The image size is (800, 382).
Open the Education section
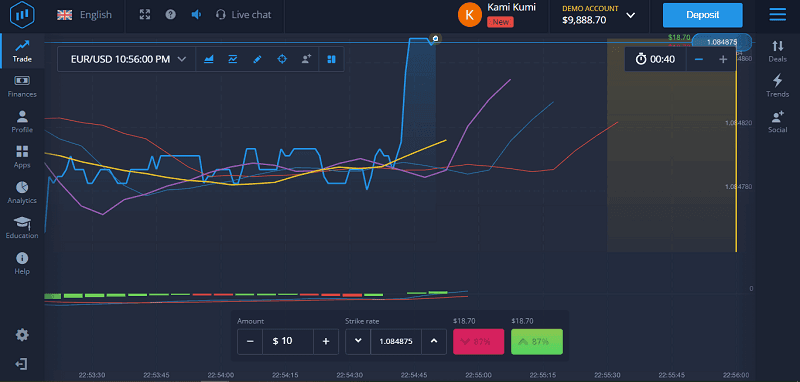22,227
